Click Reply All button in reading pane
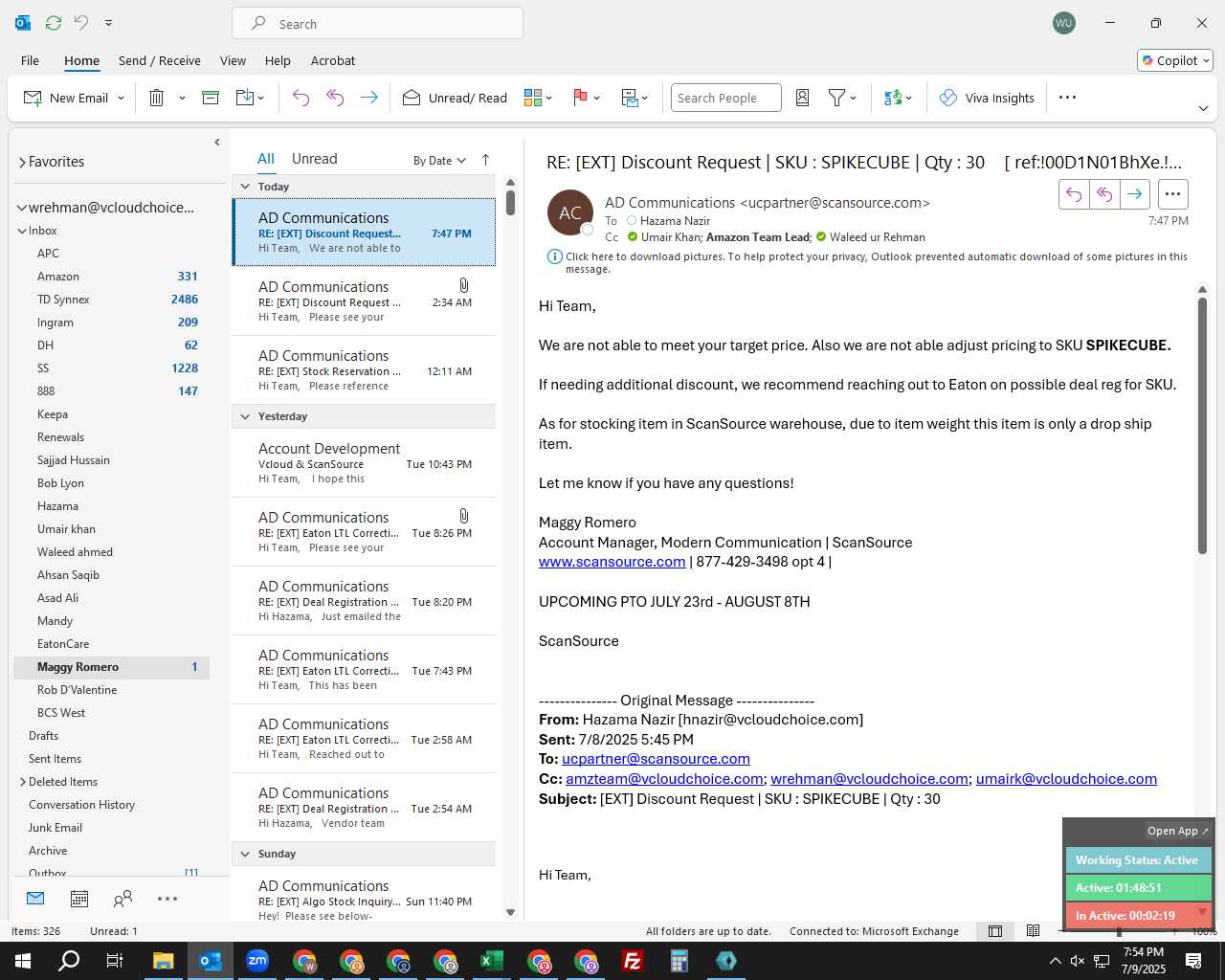 [x=1104, y=194]
